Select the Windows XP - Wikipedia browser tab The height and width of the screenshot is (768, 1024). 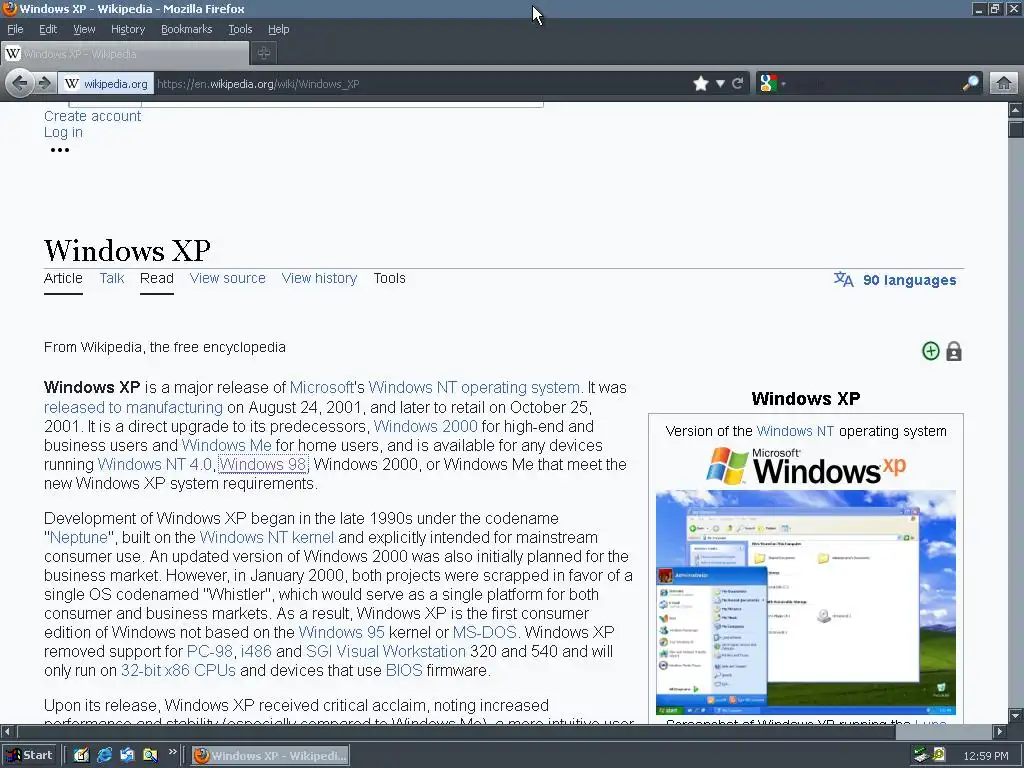[x=125, y=54]
